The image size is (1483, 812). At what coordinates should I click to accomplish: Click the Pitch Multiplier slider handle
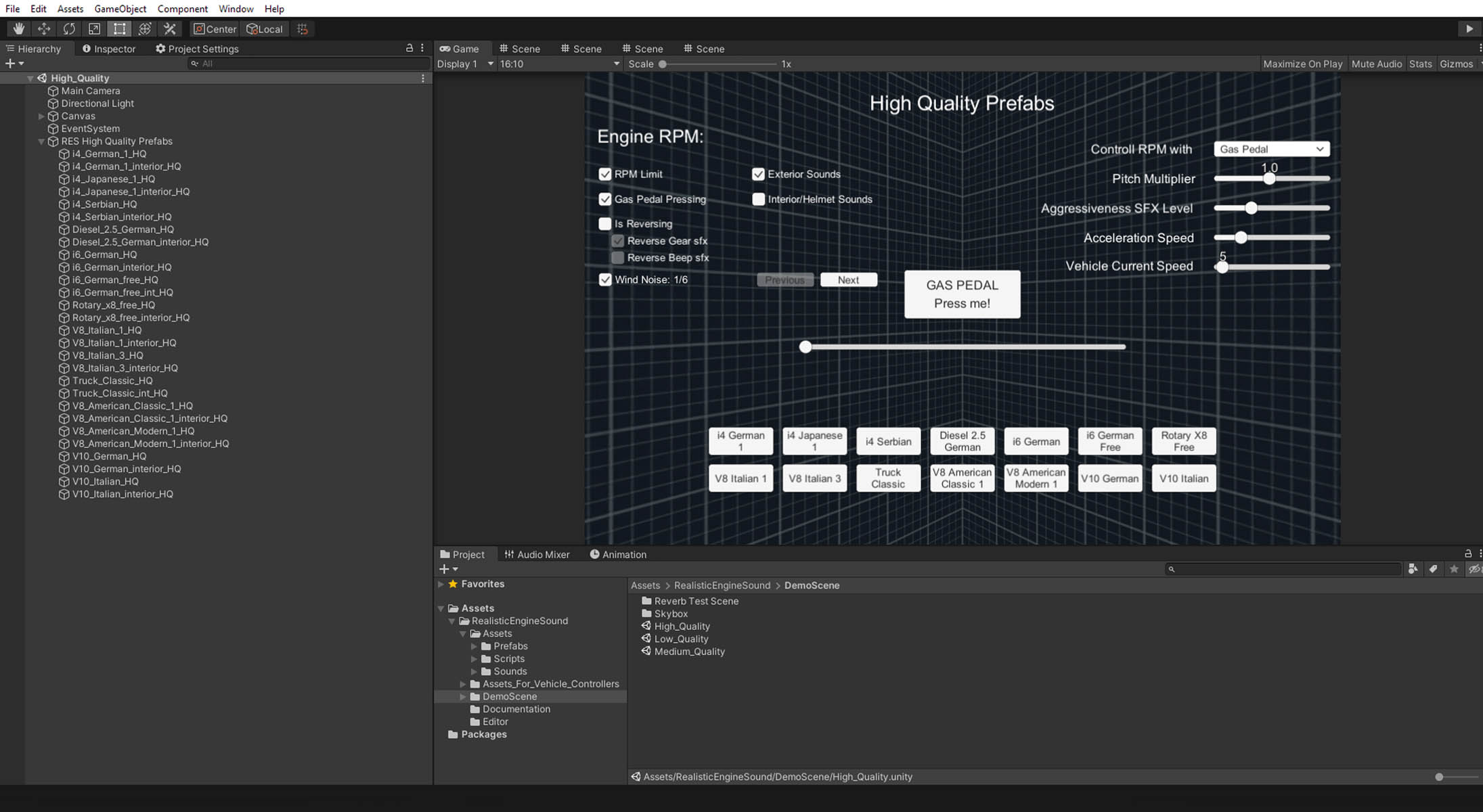pyautogui.click(x=1269, y=179)
